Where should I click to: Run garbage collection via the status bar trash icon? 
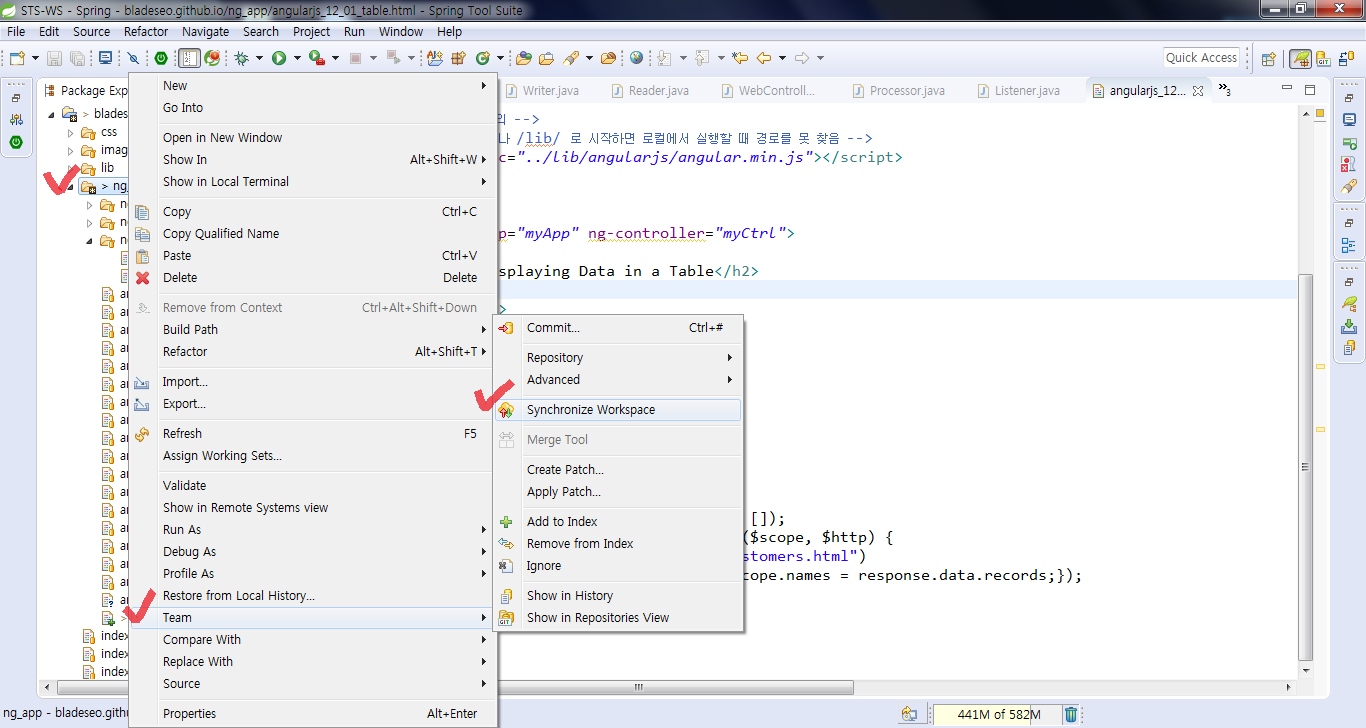click(1070, 713)
